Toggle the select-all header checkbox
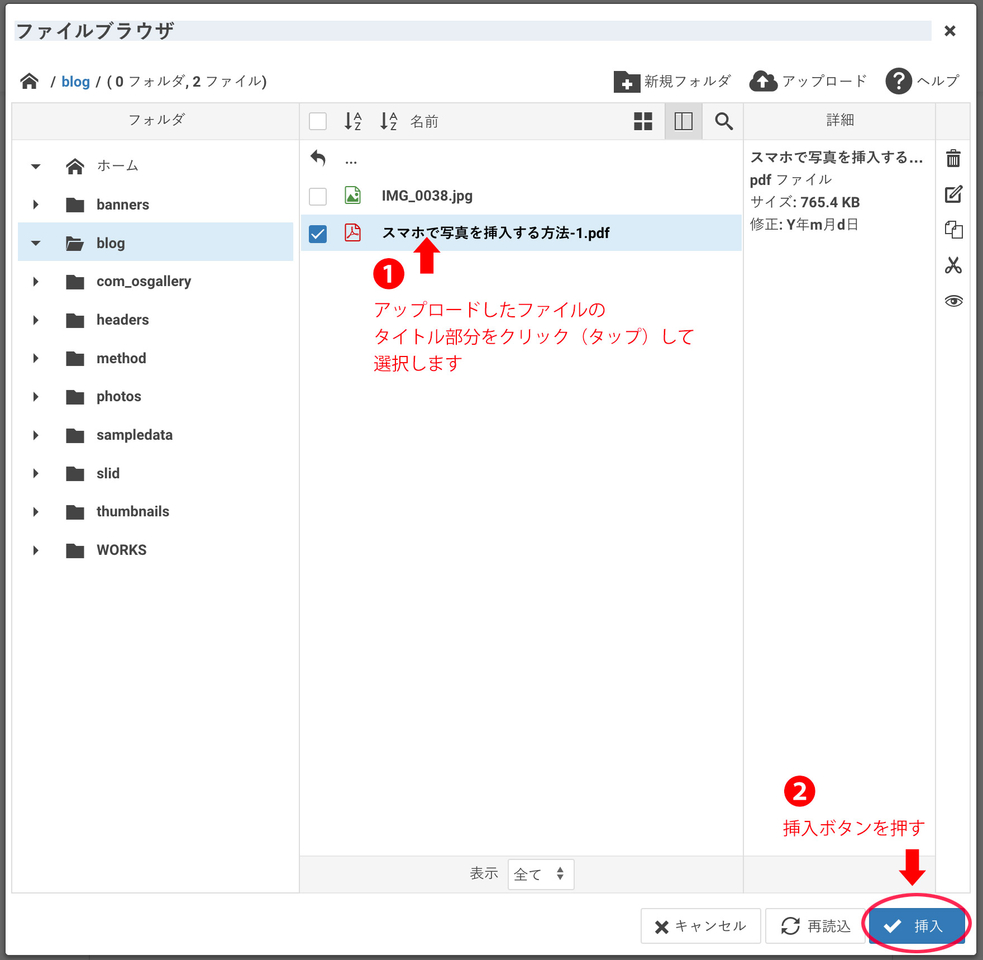This screenshot has width=983, height=960. pyautogui.click(x=318, y=122)
